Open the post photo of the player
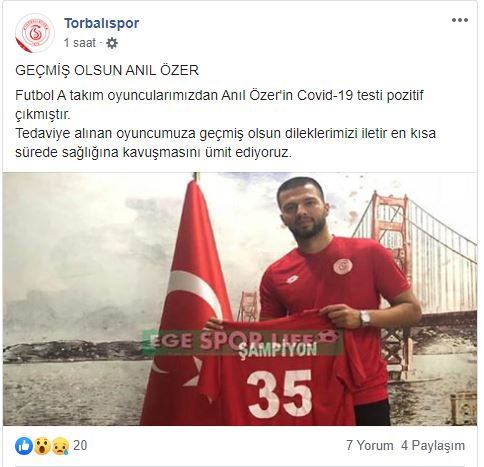 click(x=240, y=299)
